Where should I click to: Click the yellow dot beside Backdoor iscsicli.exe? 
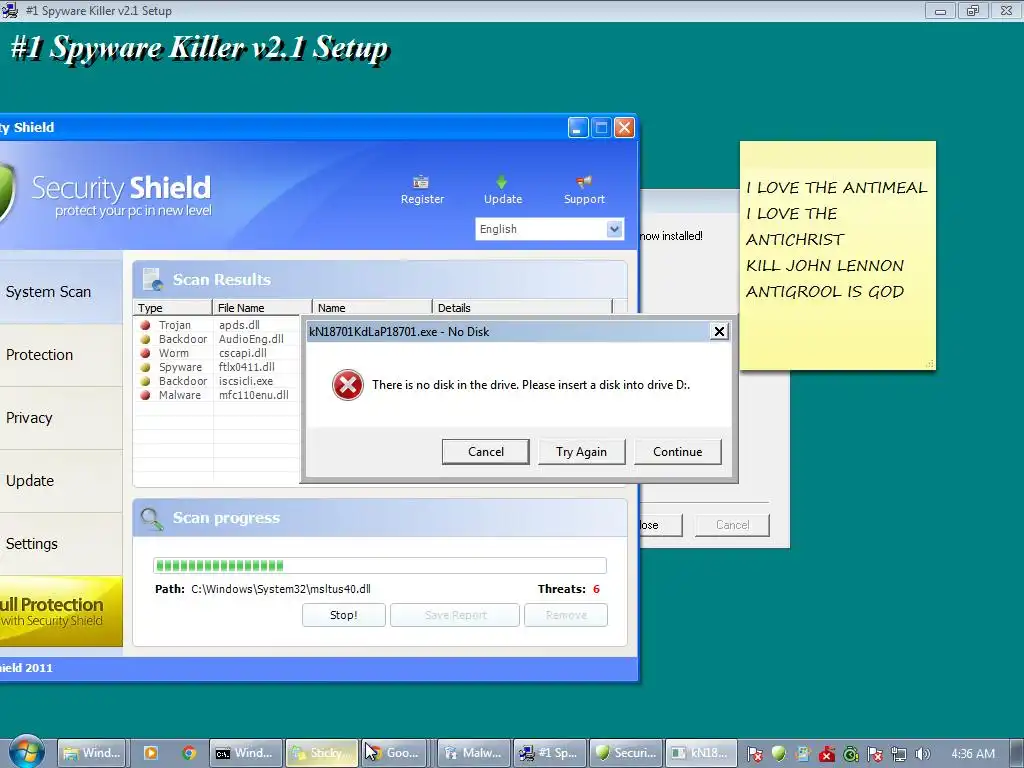pos(145,381)
